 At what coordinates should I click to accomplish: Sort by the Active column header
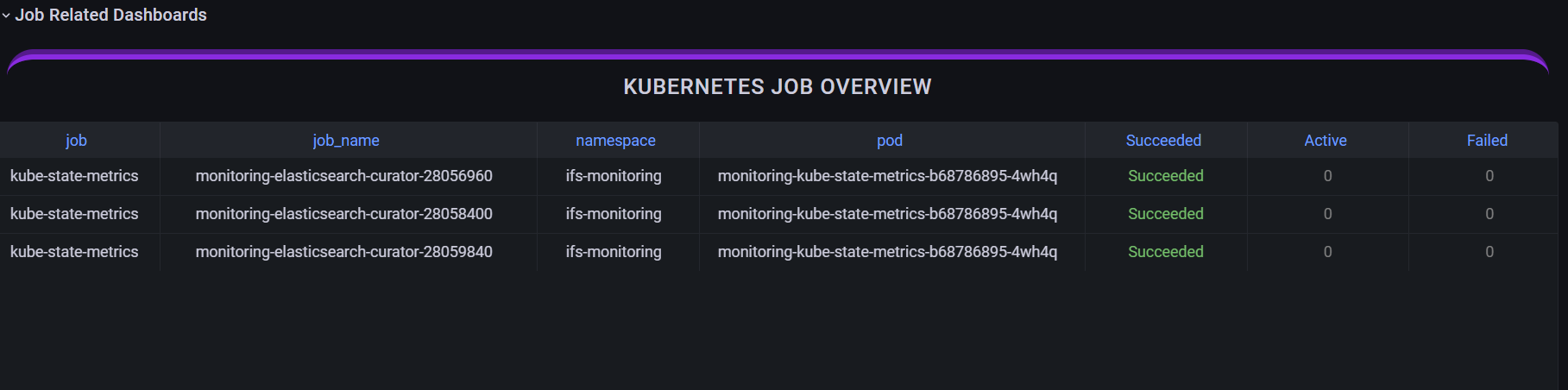coord(1325,141)
